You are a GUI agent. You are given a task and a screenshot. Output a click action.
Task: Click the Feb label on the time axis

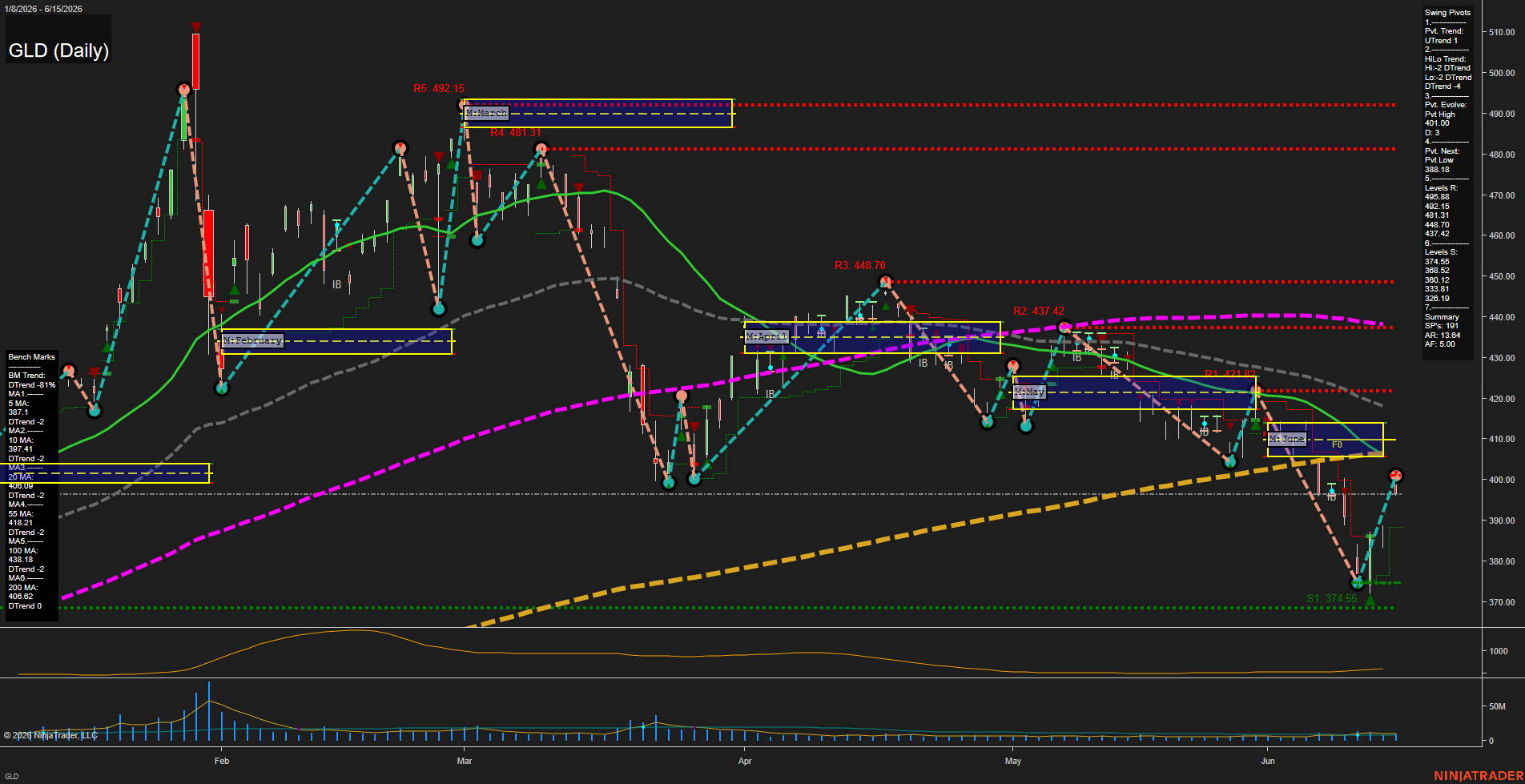(222, 761)
